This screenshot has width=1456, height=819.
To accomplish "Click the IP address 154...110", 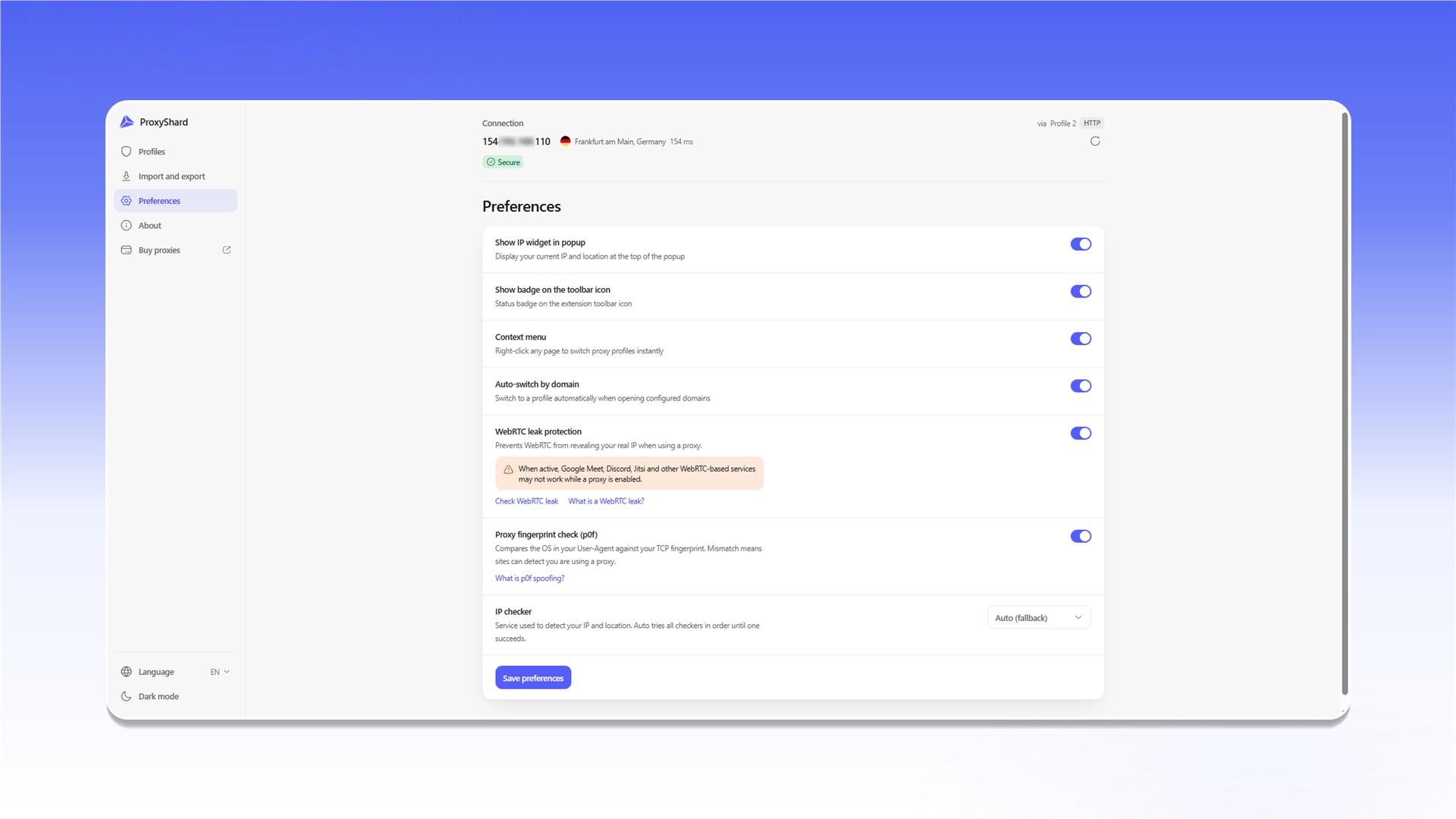I will [x=516, y=141].
